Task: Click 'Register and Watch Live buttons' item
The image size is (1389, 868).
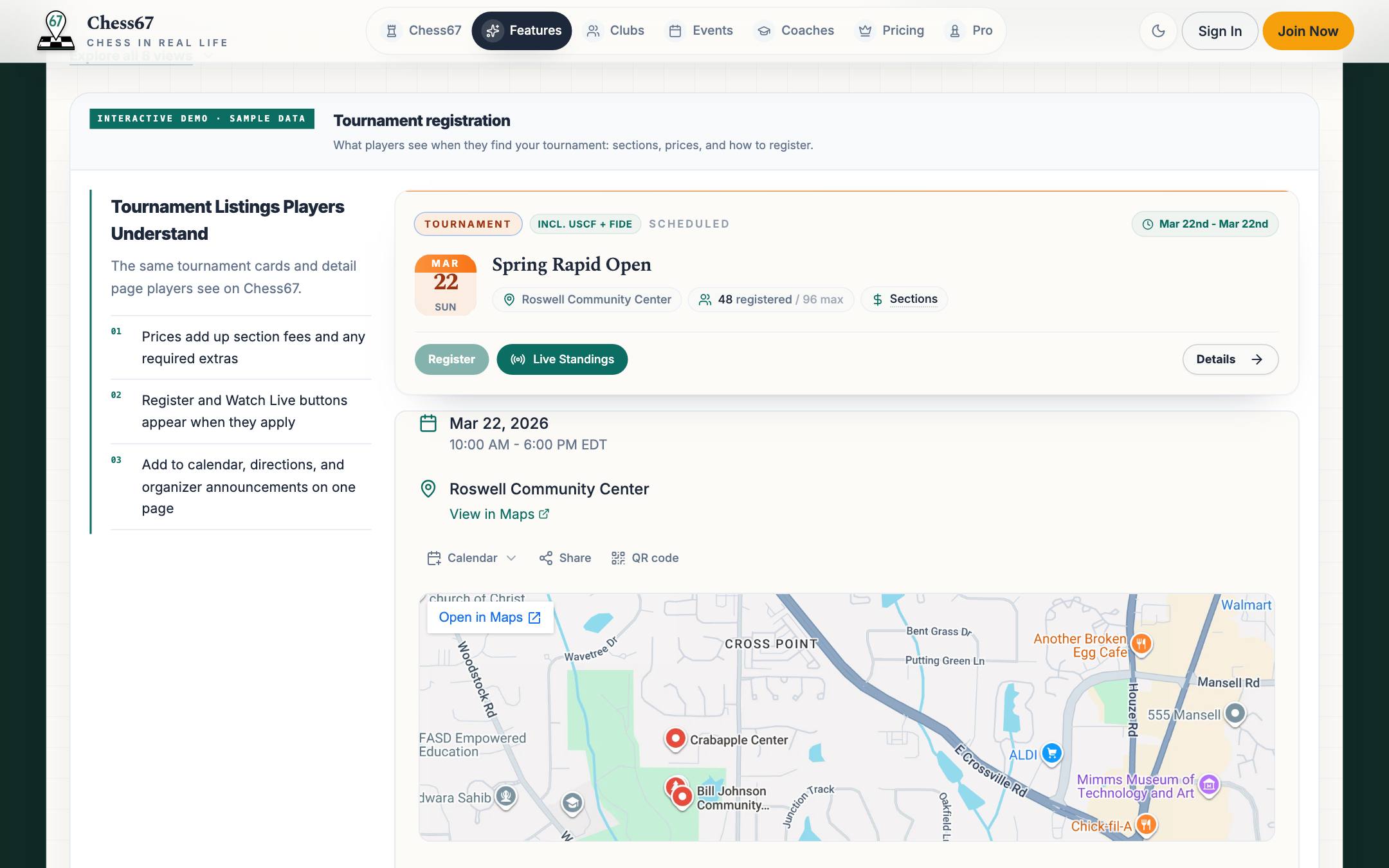Action: pos(241,411)
